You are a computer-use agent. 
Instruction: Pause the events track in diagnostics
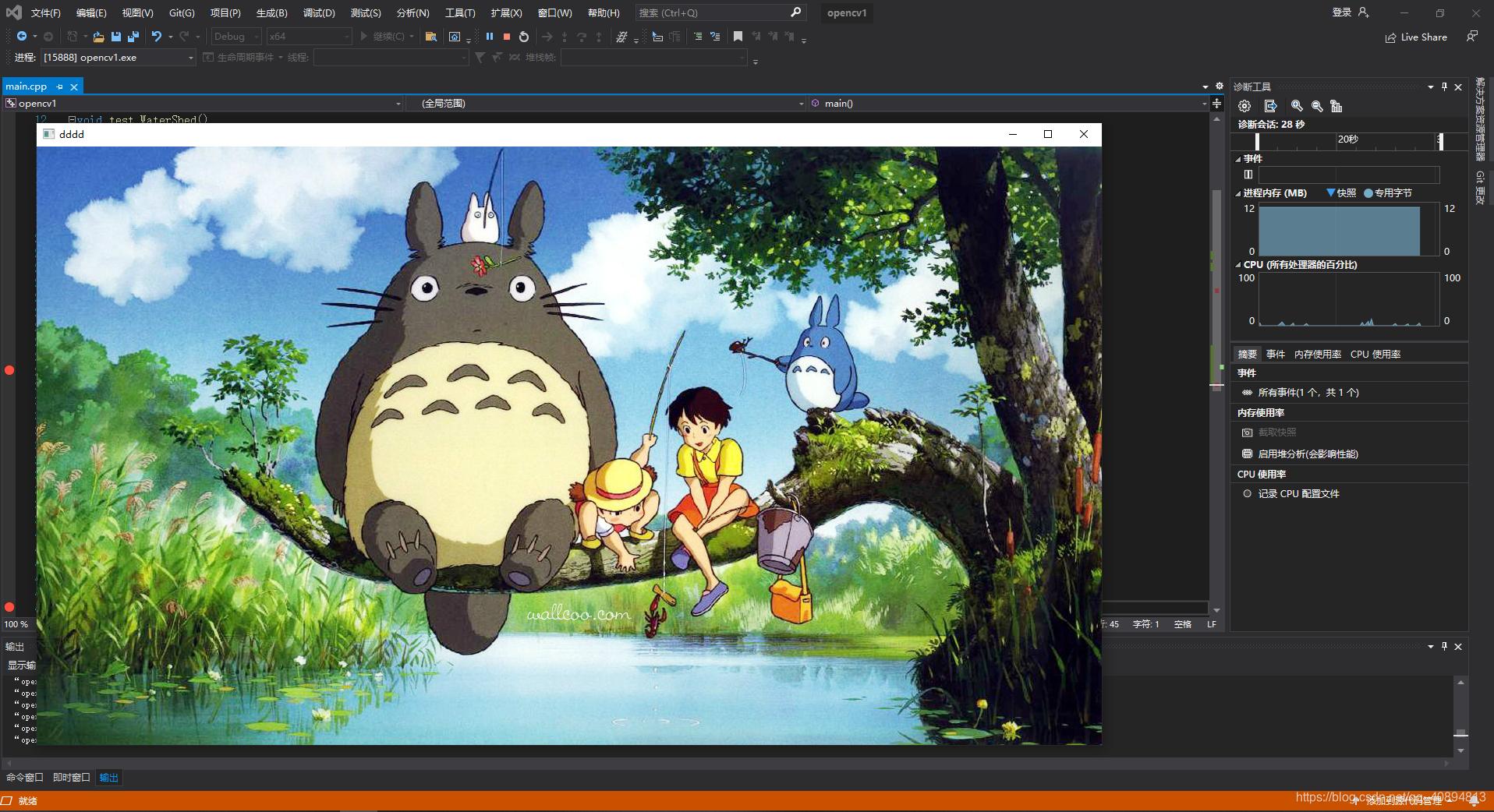1248,175
